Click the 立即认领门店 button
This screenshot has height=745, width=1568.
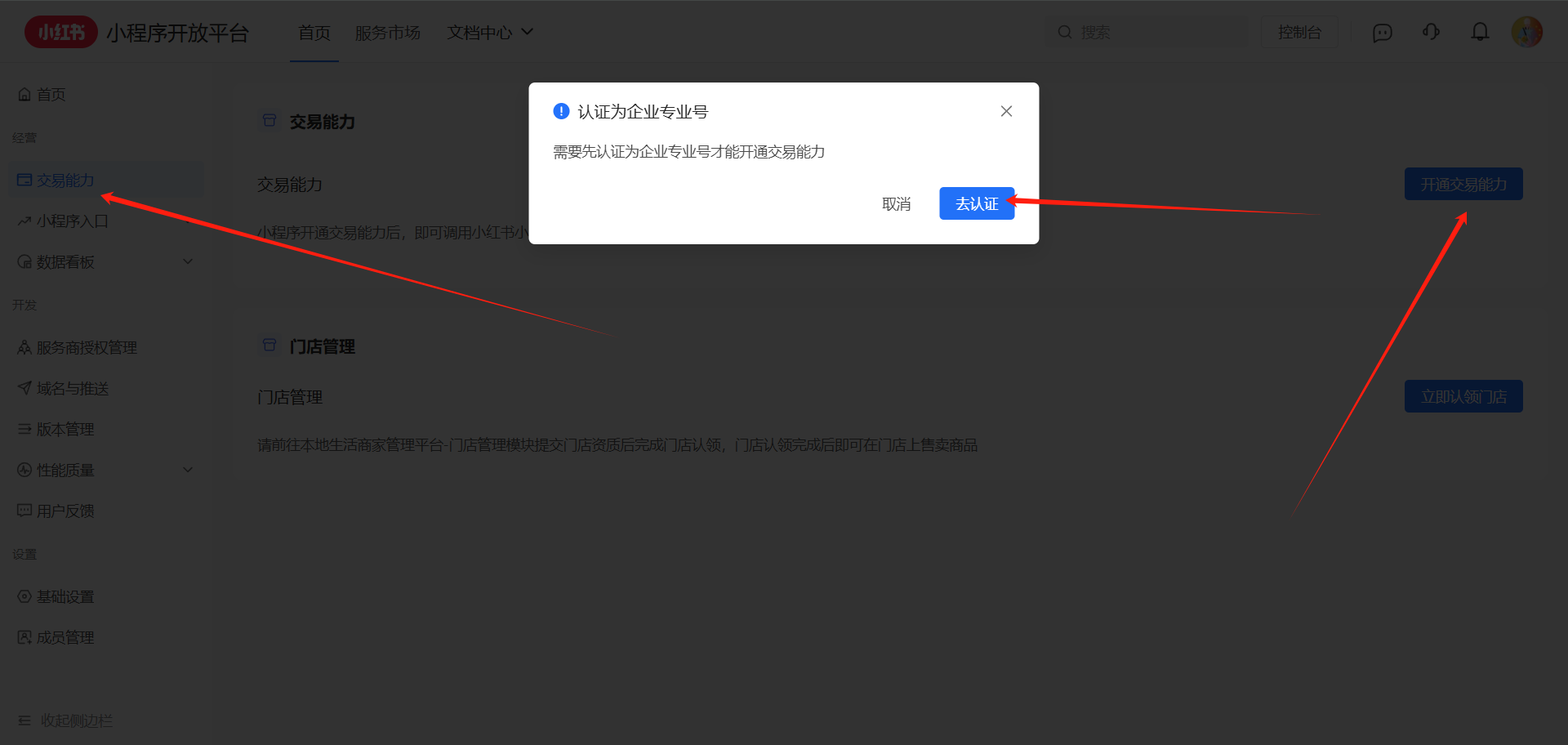(1463, 397)
